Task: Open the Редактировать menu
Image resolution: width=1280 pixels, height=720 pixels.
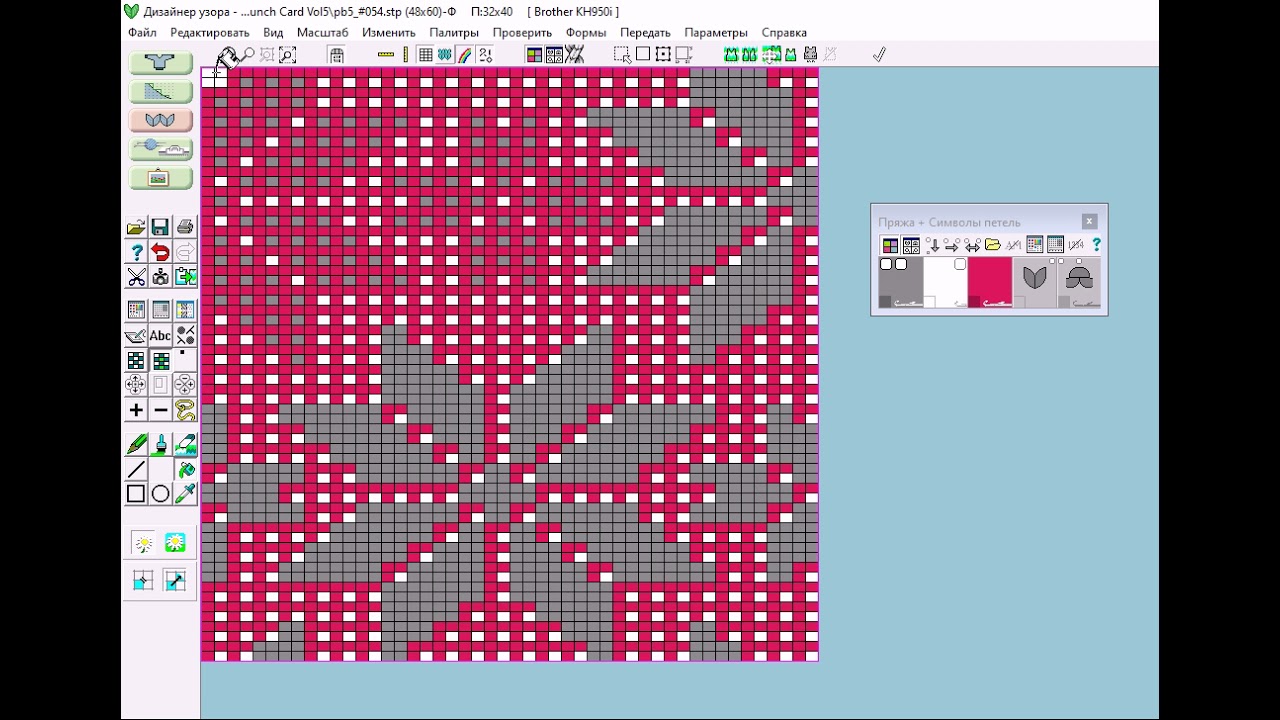Action: pos(209,33)
